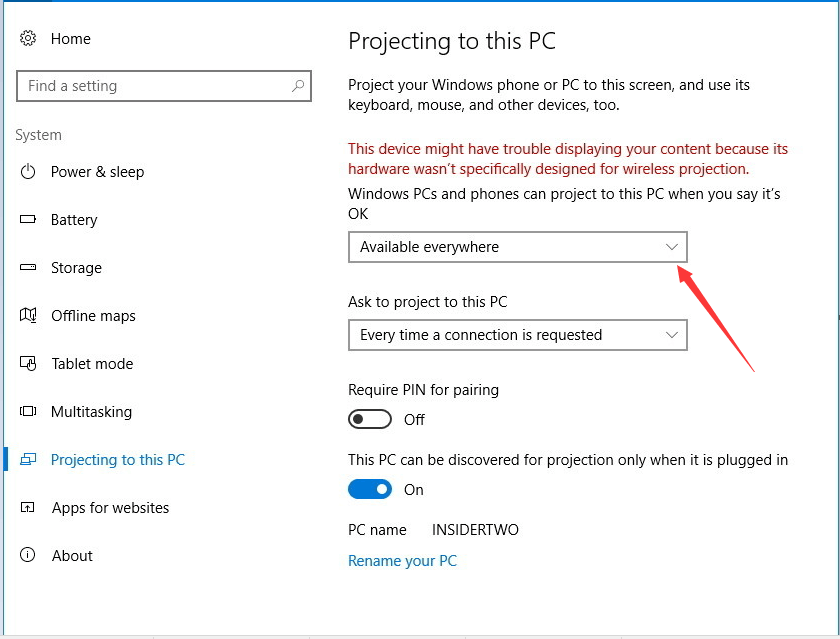
Task: Go to Apps for websites settings
Action: [110, 508]
